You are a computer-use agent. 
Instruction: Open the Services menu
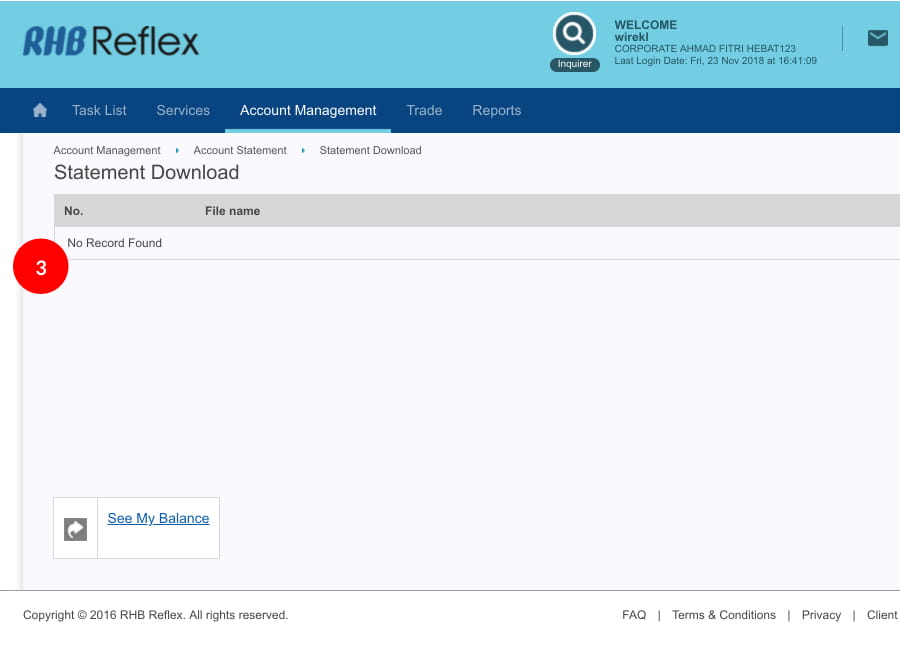click(183, 111)
